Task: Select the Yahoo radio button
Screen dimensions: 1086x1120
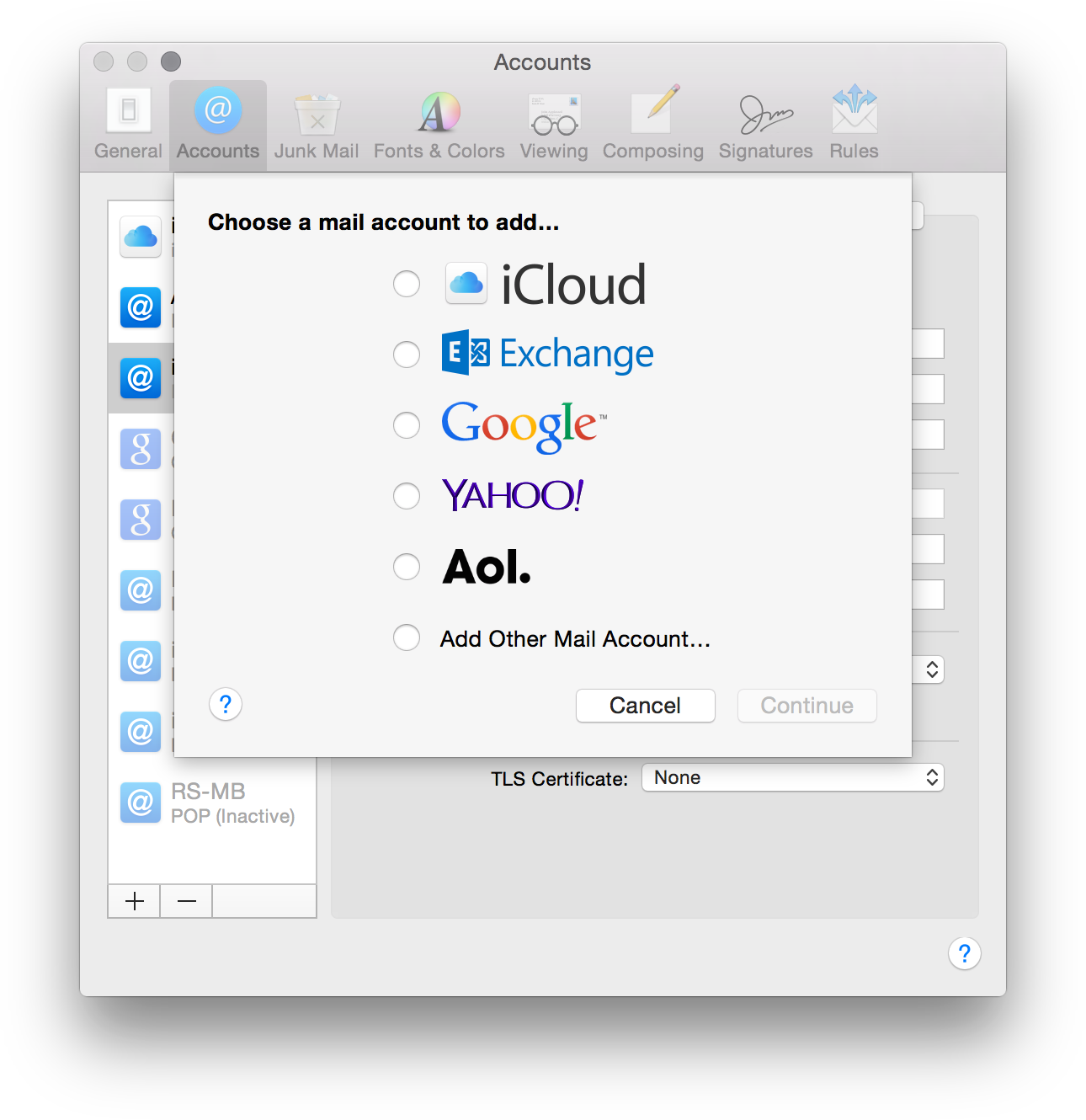Action: pyautogui.click(x=407, y=496)
